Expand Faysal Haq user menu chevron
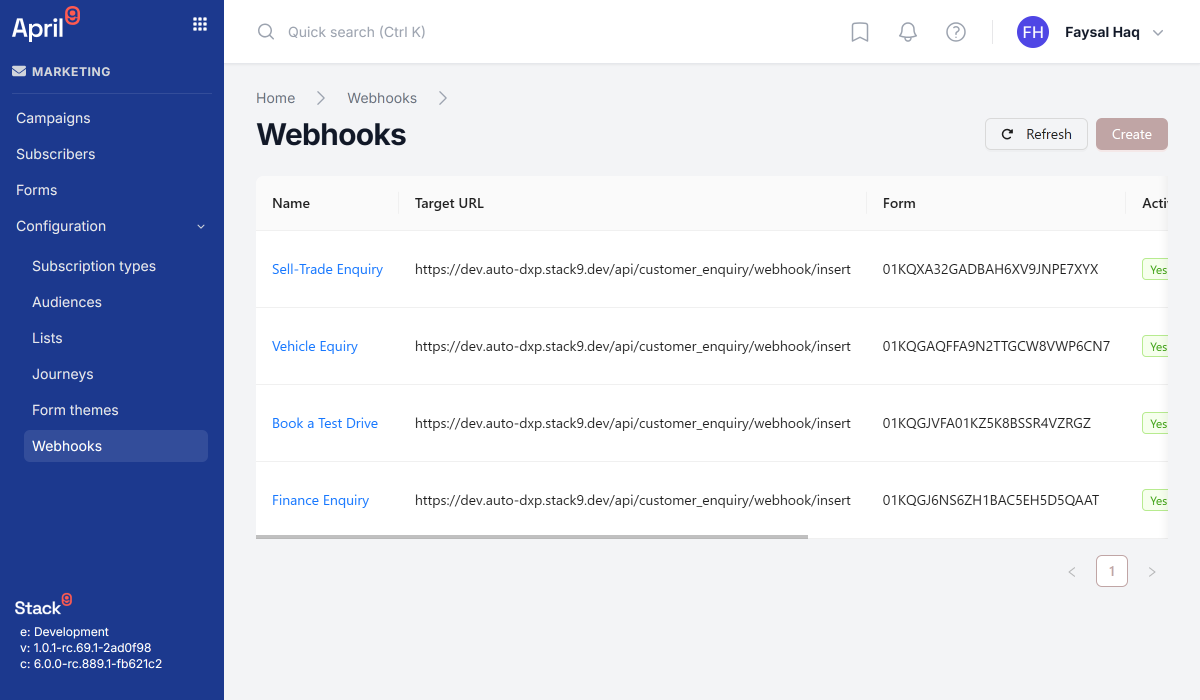1200x700 pixels. point(1158,33)
